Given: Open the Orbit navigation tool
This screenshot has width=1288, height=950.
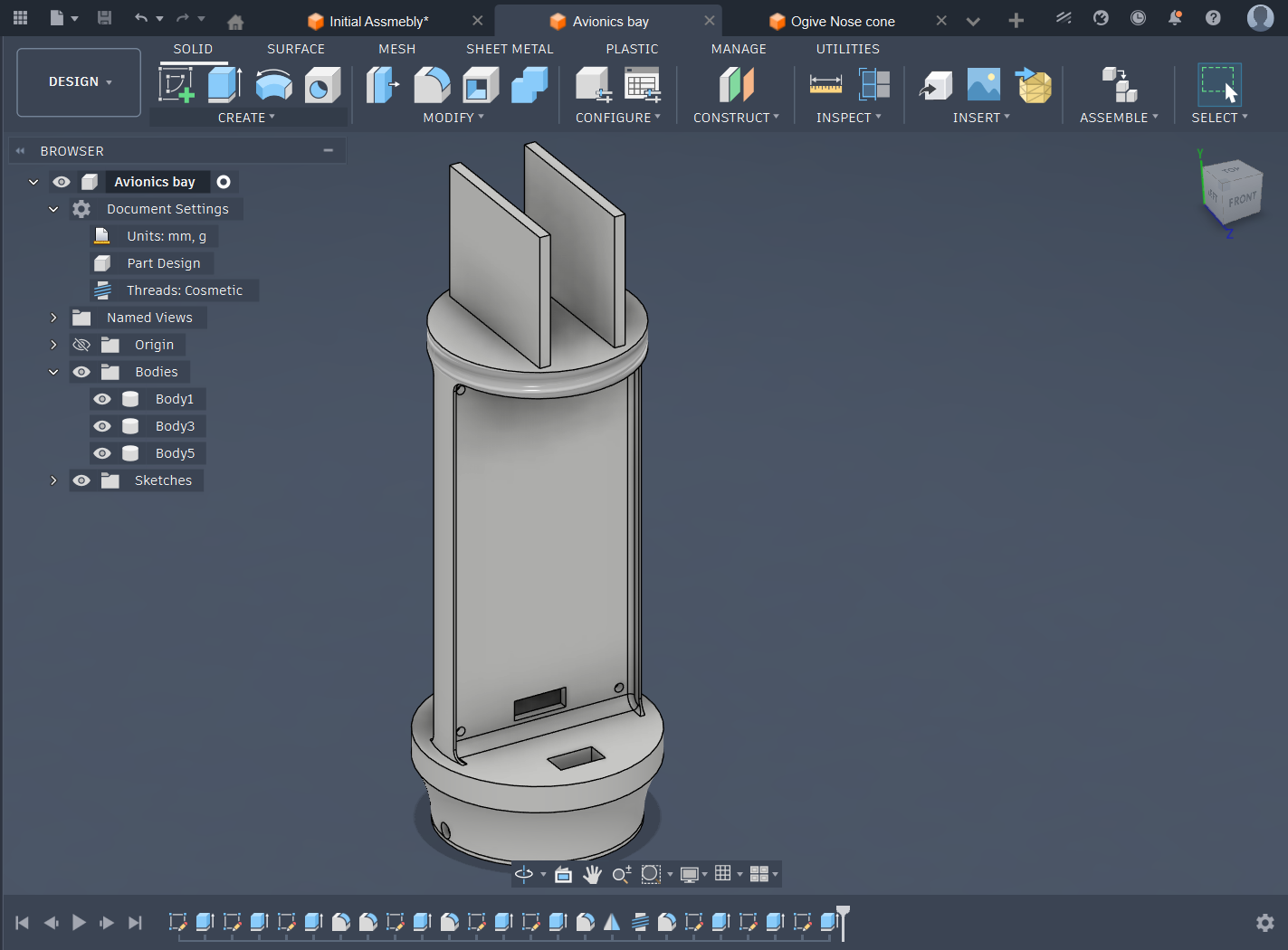Looking at the screenshot, I should (524, 874).
